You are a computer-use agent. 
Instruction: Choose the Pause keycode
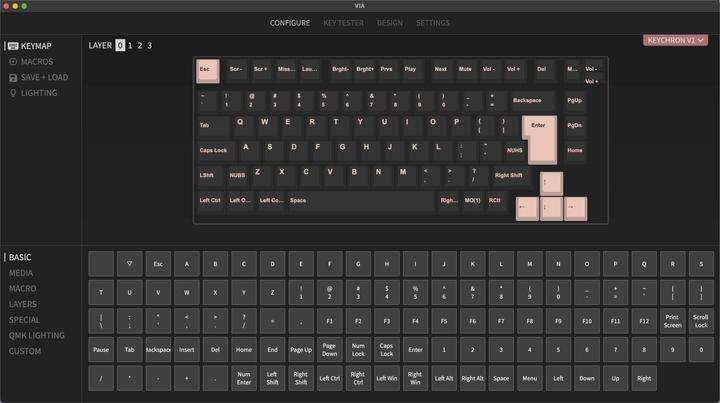(x=101, y=350)
